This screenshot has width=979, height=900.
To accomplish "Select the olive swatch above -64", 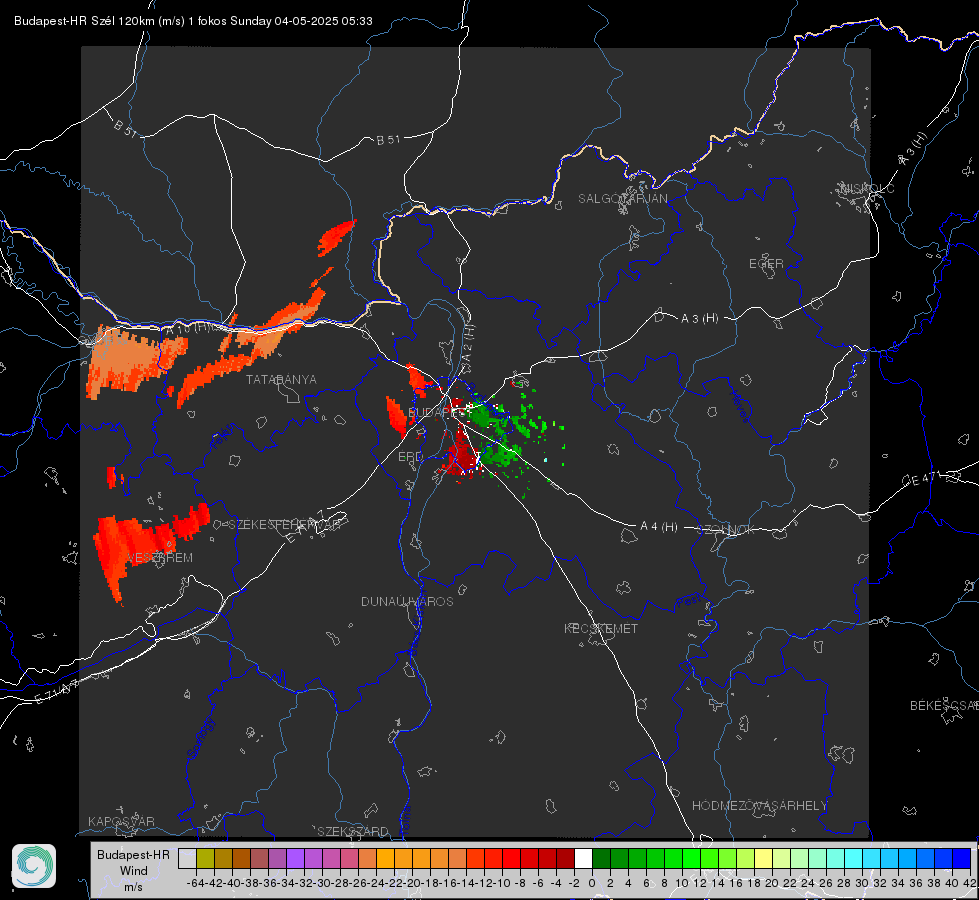I will (205, 858).
